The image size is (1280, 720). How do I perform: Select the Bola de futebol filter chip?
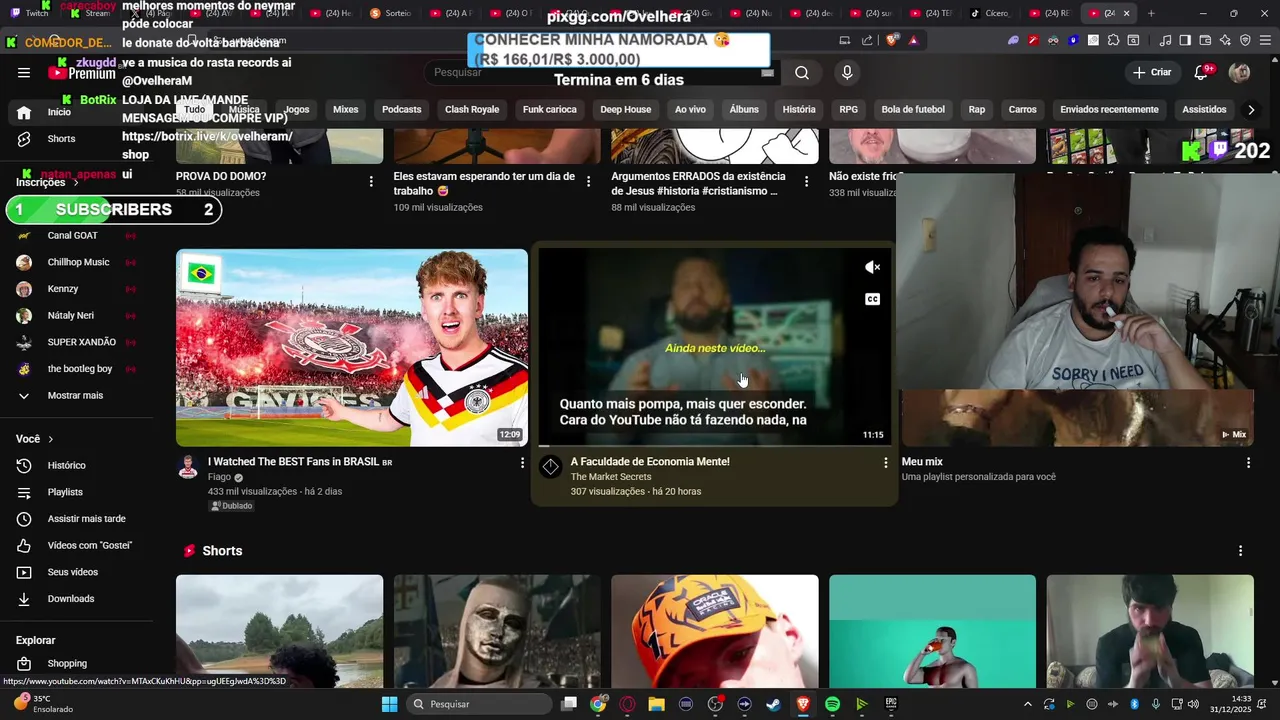pos(913,109)
